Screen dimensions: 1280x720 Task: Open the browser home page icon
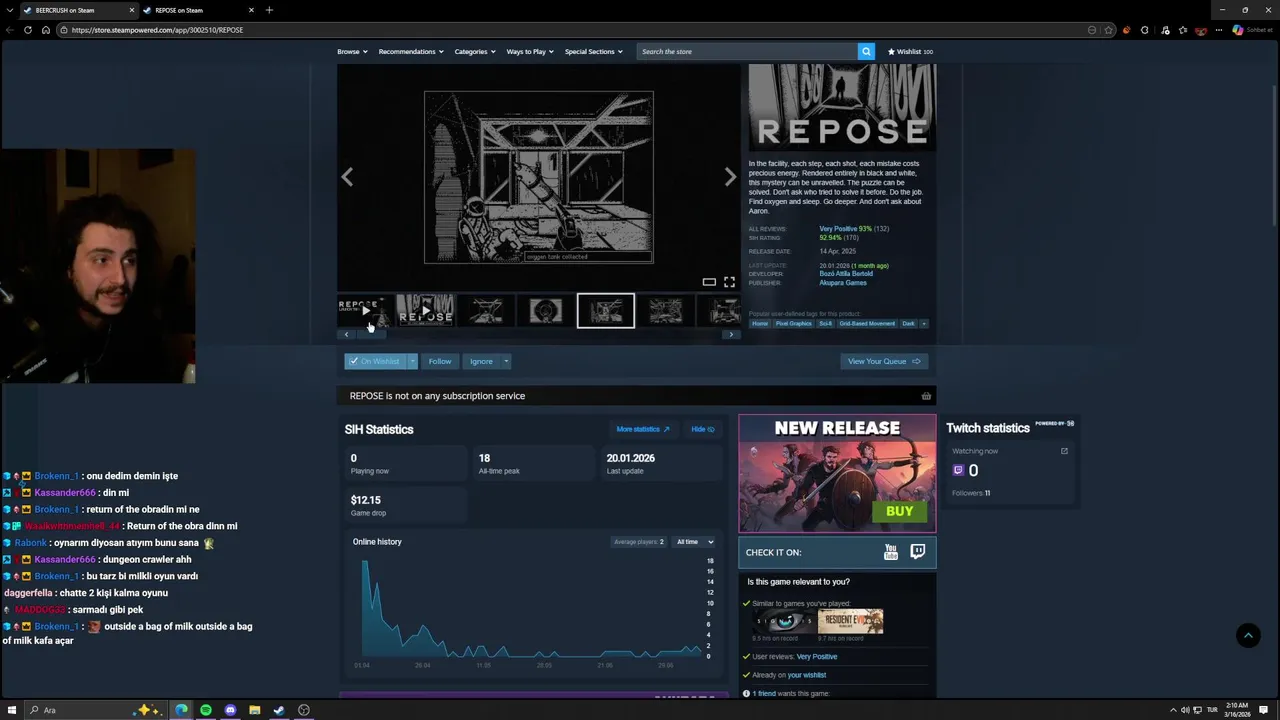tap(45, 30)
